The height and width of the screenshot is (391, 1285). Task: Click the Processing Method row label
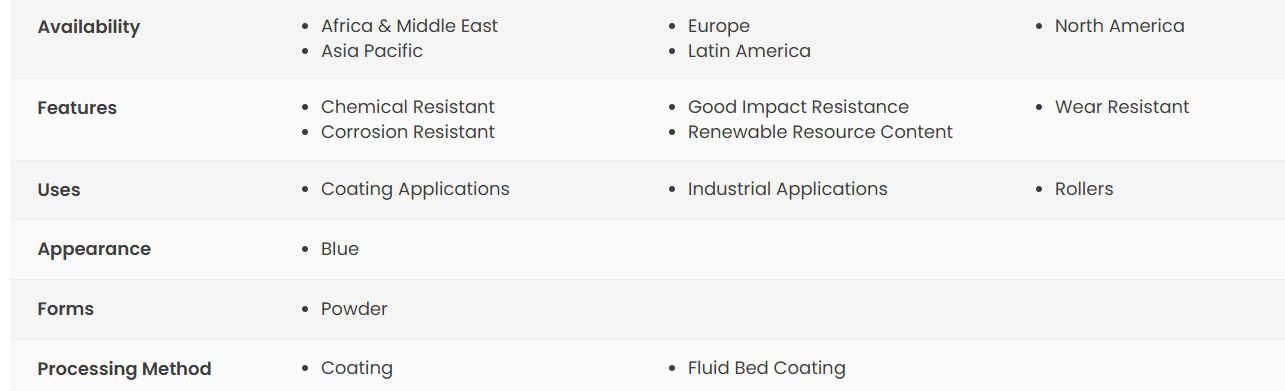125,369
